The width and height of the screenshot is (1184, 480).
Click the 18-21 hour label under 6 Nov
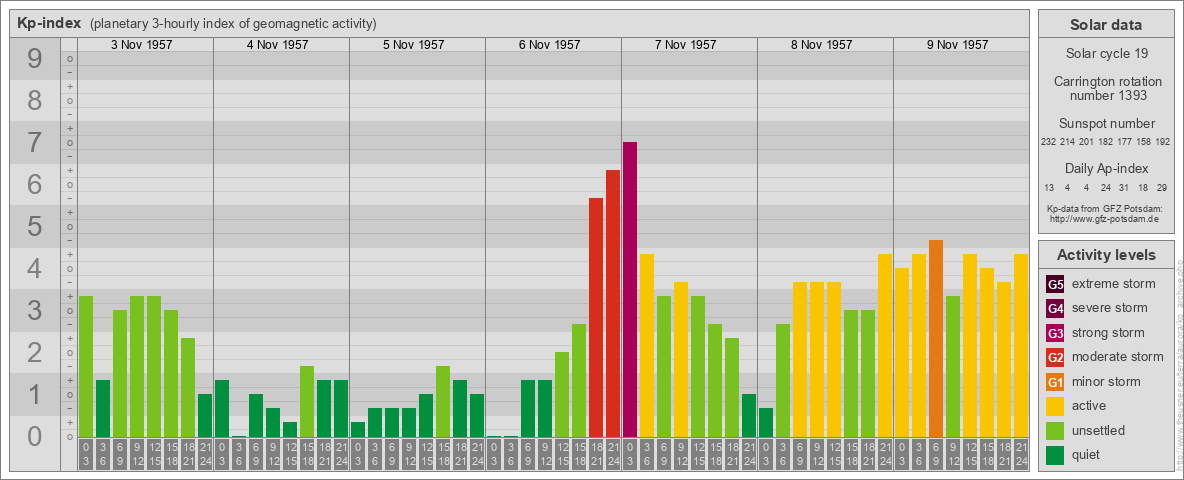tap(596, 455)
